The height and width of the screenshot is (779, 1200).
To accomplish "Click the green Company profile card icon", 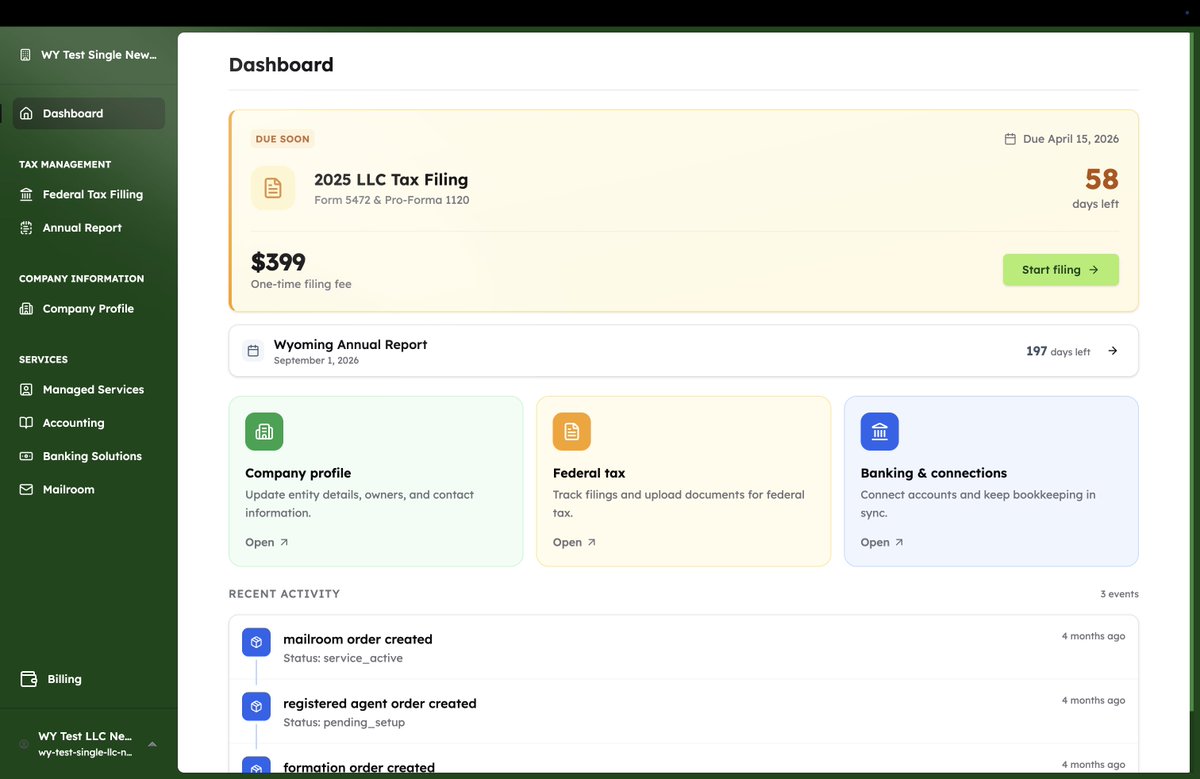I will 264,432.
